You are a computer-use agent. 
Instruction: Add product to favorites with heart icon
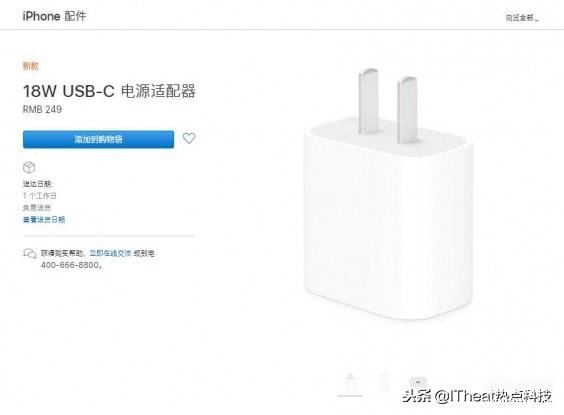[x=189, y=138]
